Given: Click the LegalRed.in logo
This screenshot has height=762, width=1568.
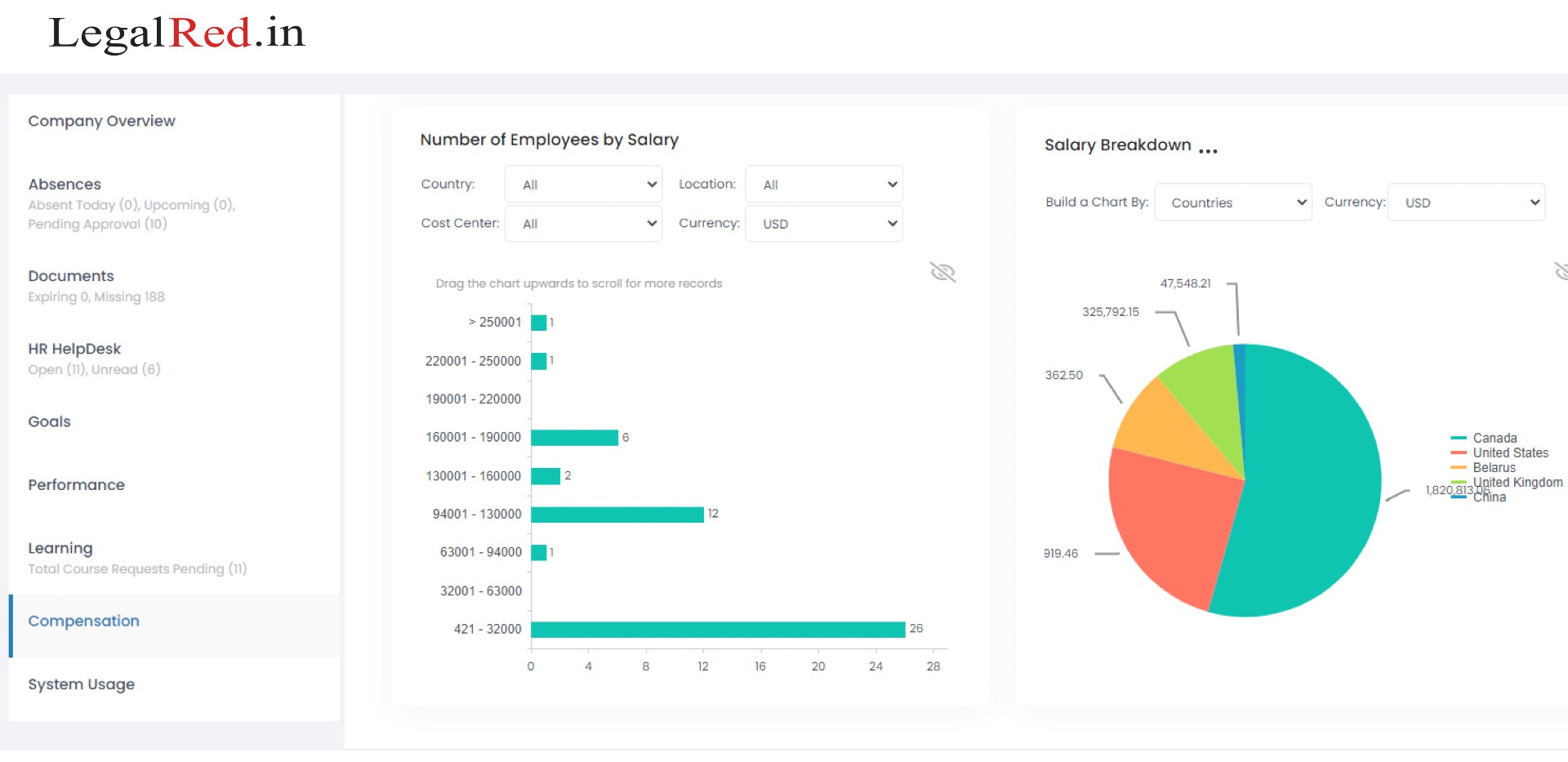Looking at the screenshot, I should [176, 34].
